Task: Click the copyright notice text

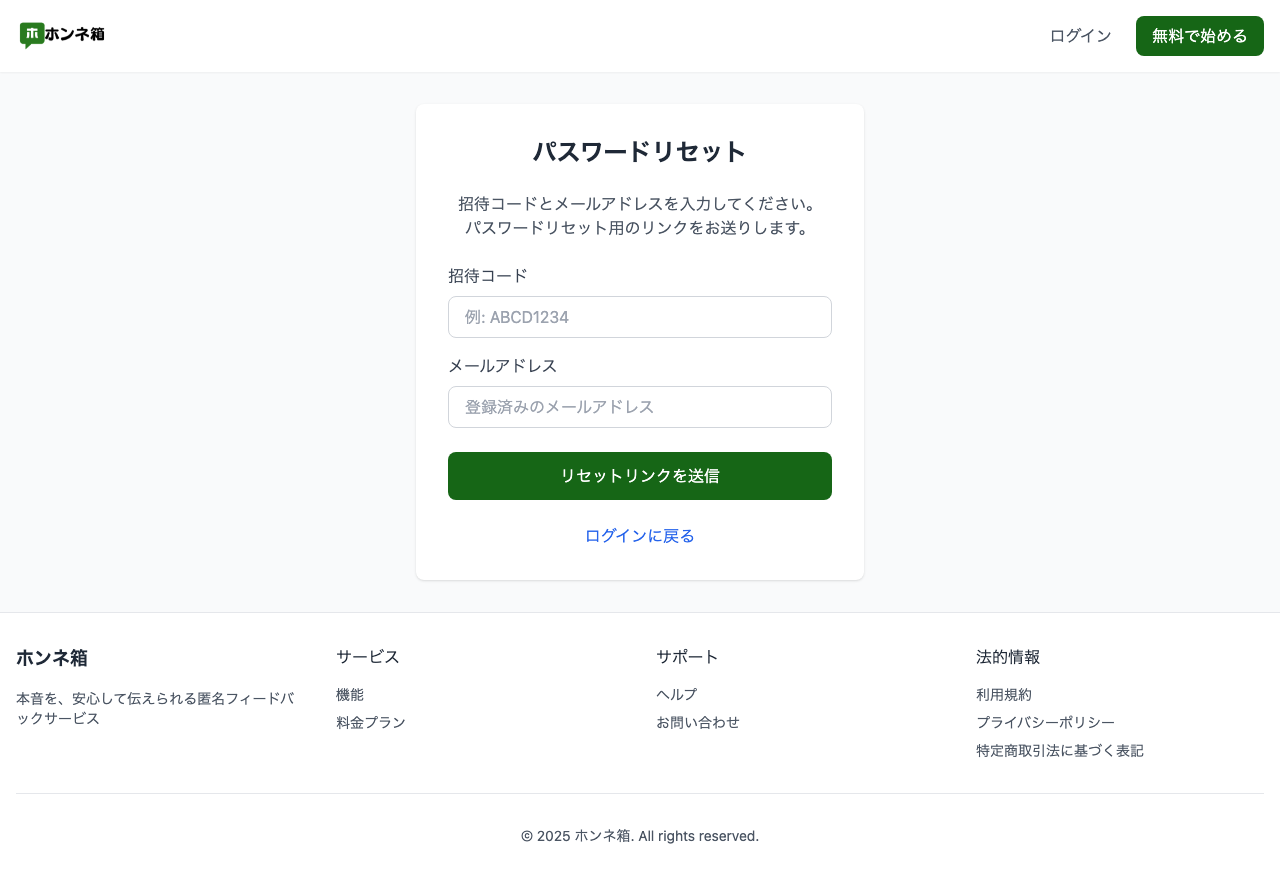Action: coord(639,836)
